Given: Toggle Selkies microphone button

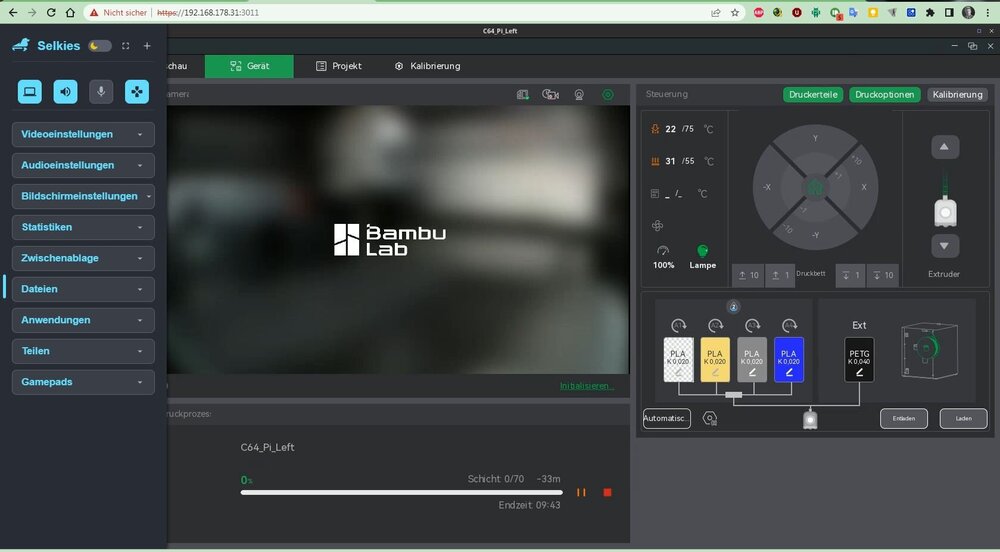Looking at the screenshot, I should pos(101,92).
